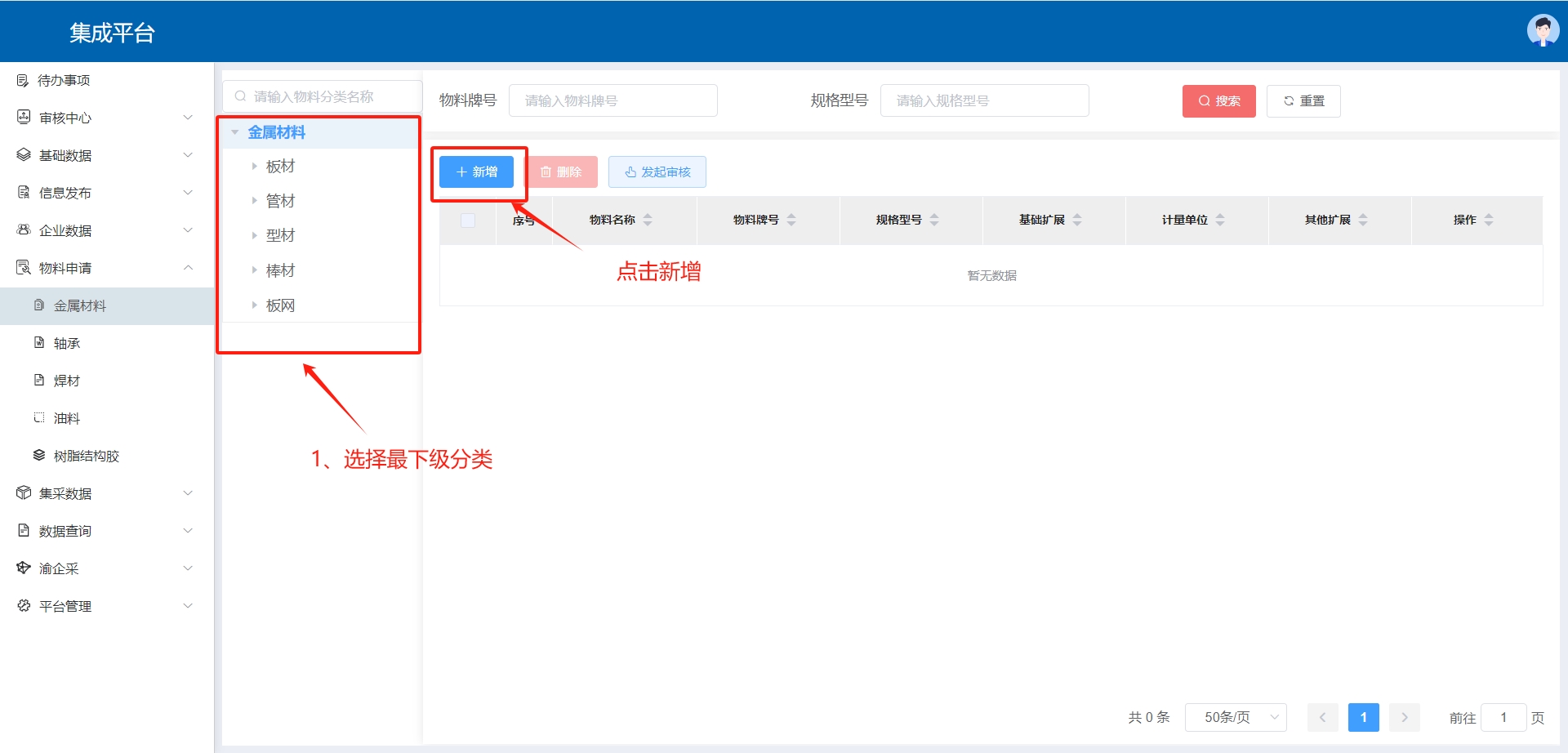
Task: Collapse the 金属材料 tree category
Action: 235,132
